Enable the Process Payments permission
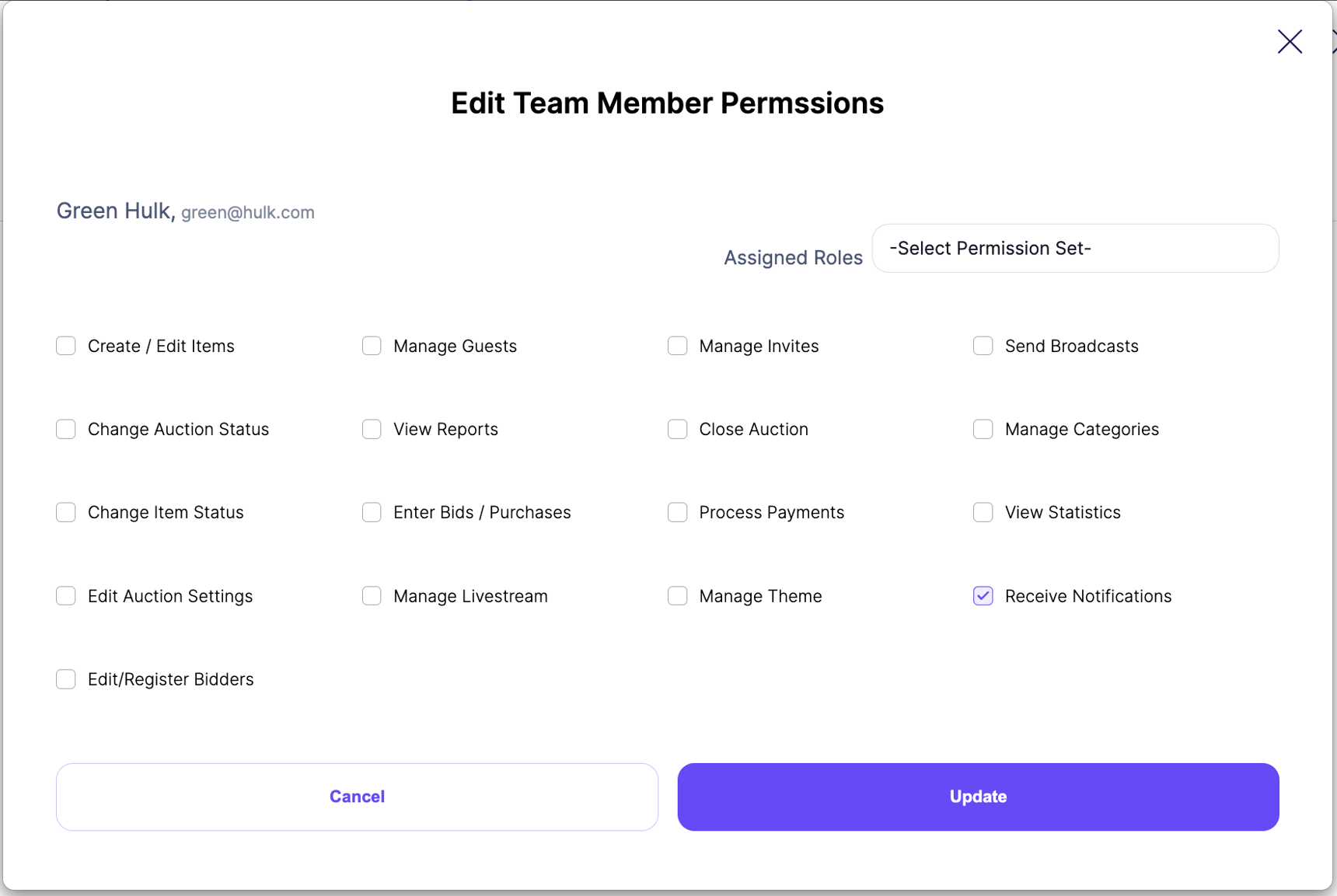The image size is (1337, 896). coord(677,512)
